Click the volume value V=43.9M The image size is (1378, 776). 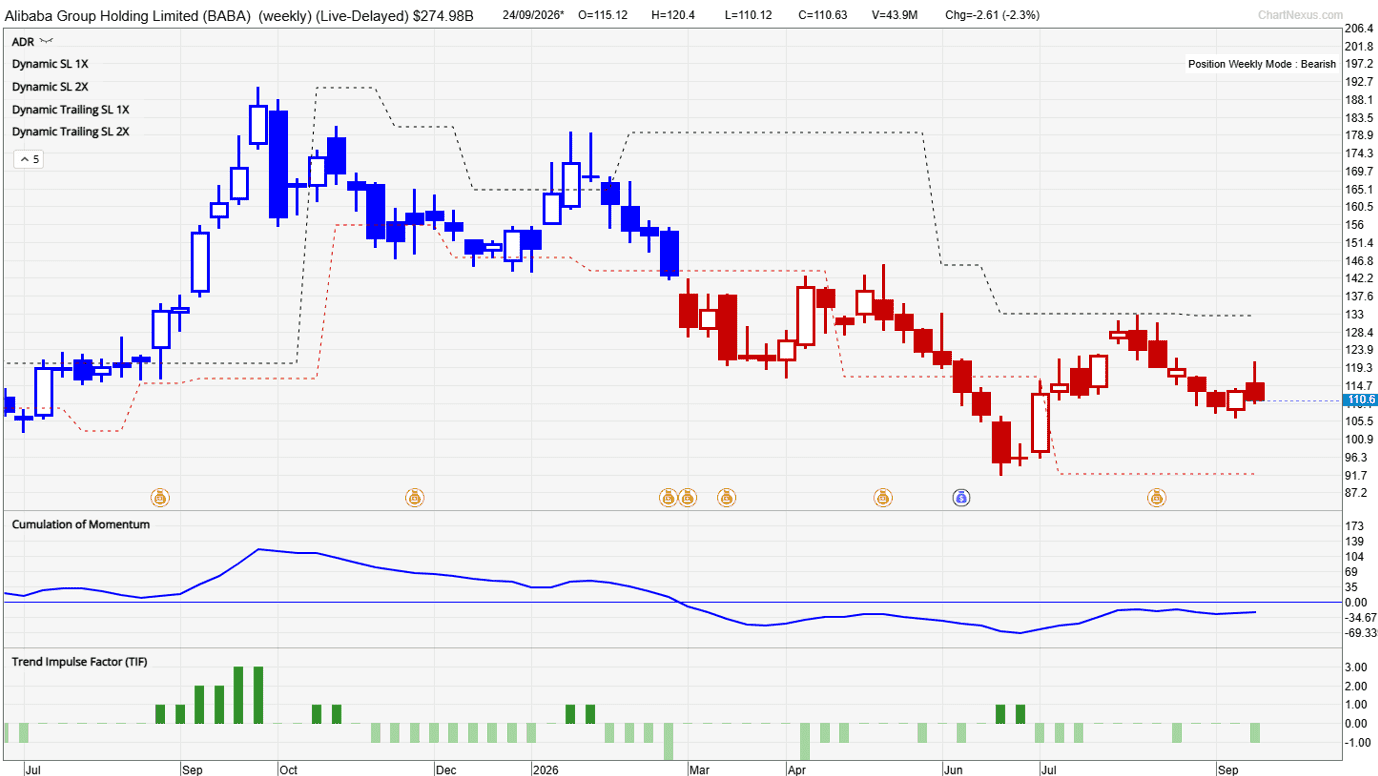[x=896, y=15]
